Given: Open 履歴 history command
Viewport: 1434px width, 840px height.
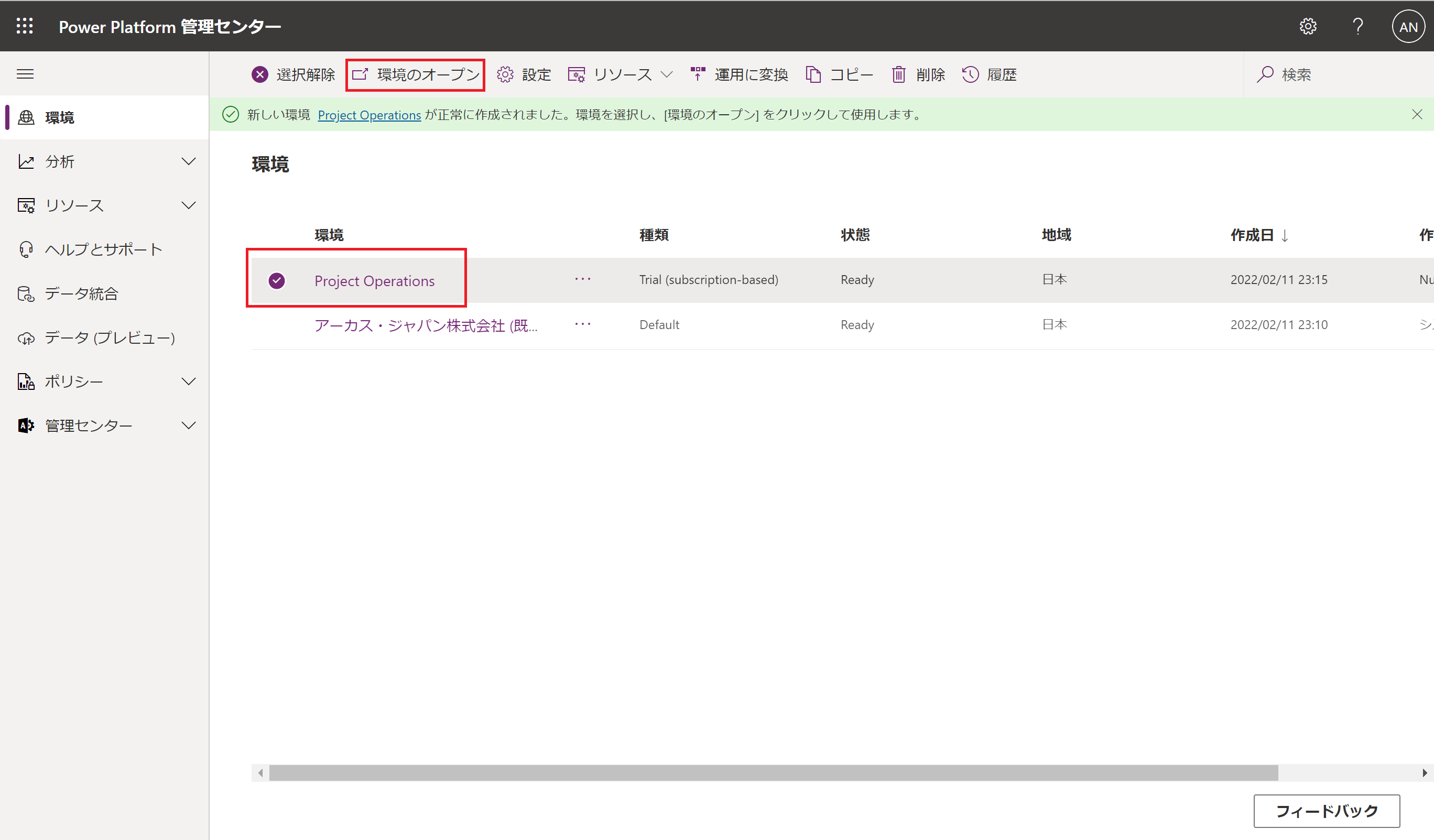Looking at the screenshot, I should click(989, 74).
